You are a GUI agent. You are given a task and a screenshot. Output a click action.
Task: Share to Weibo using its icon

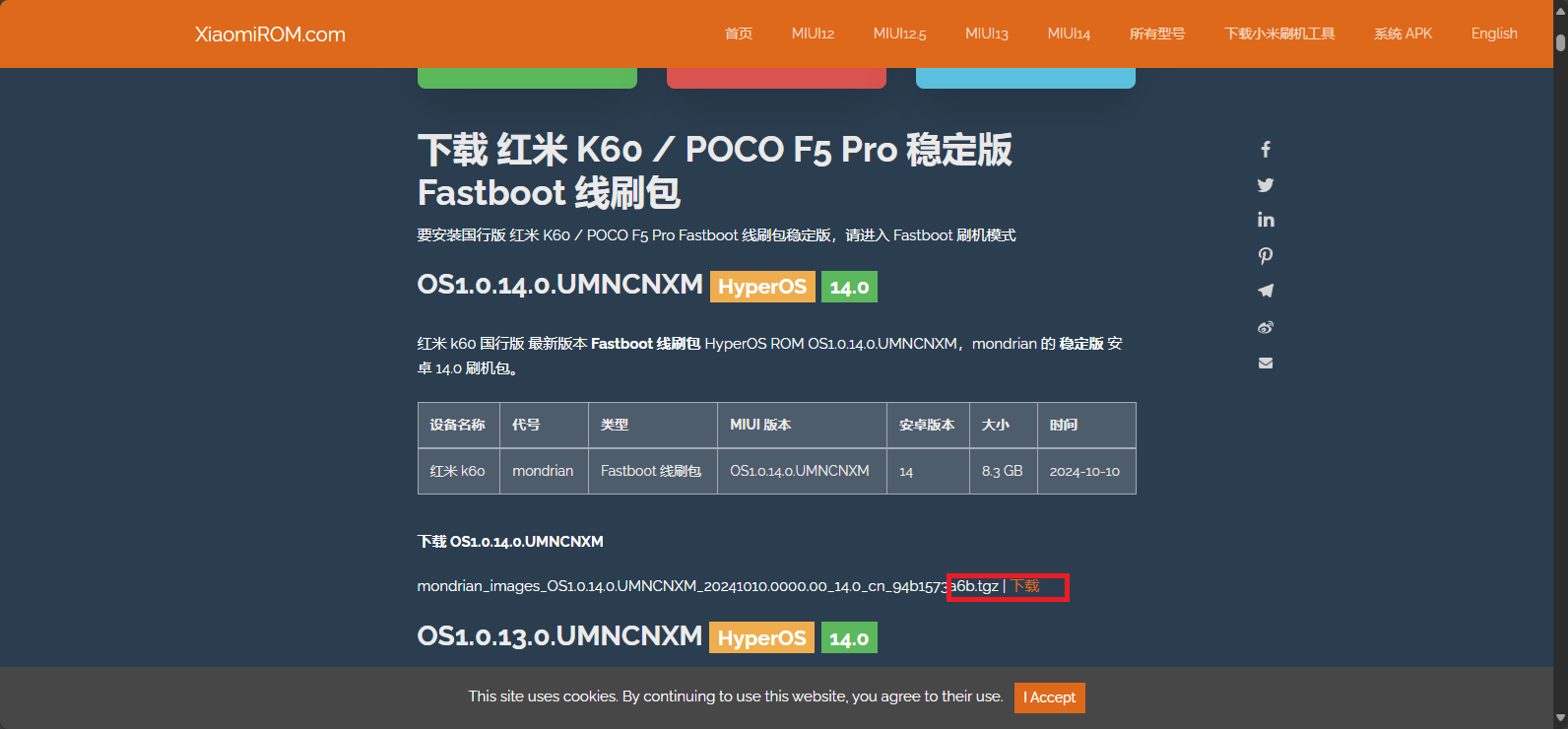1266,327
